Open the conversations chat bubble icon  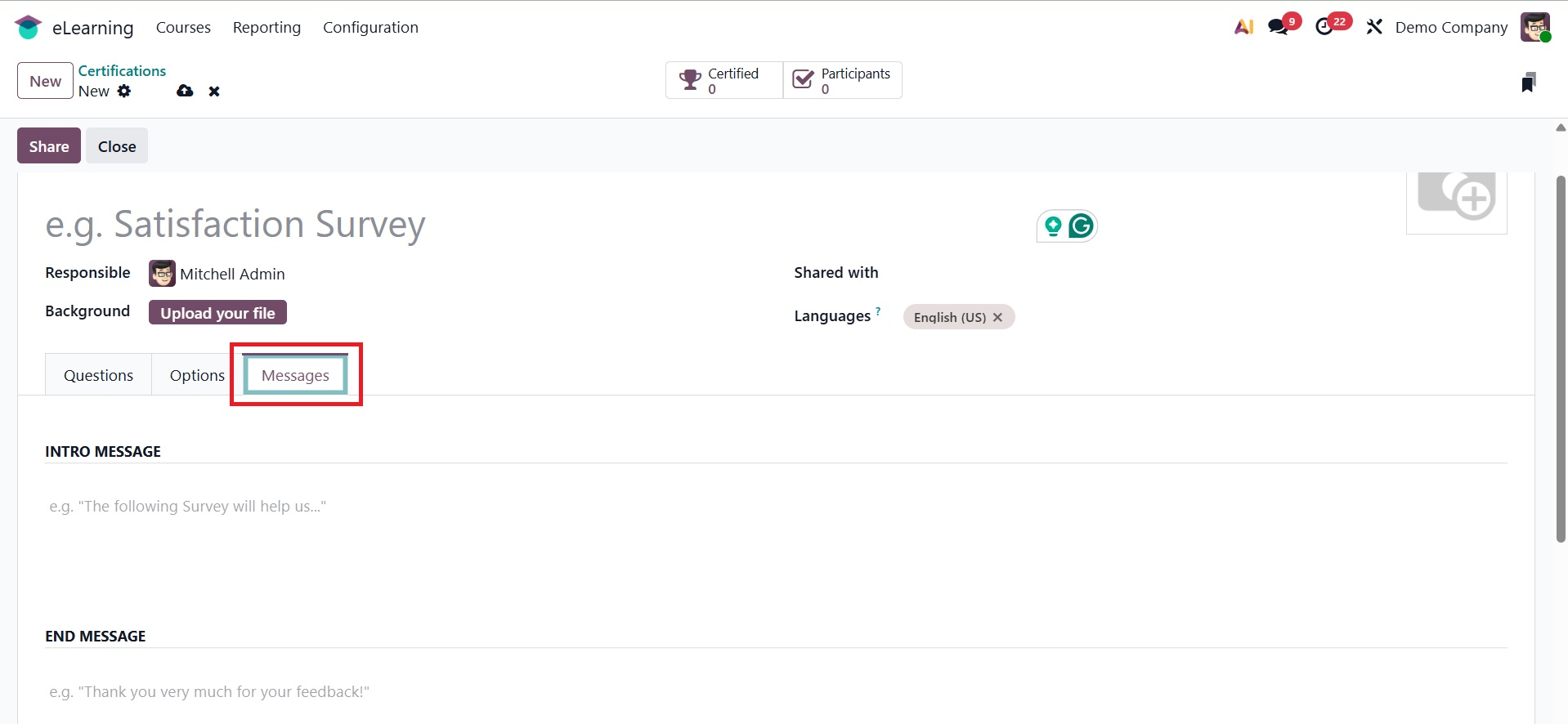coord(1278,27)
